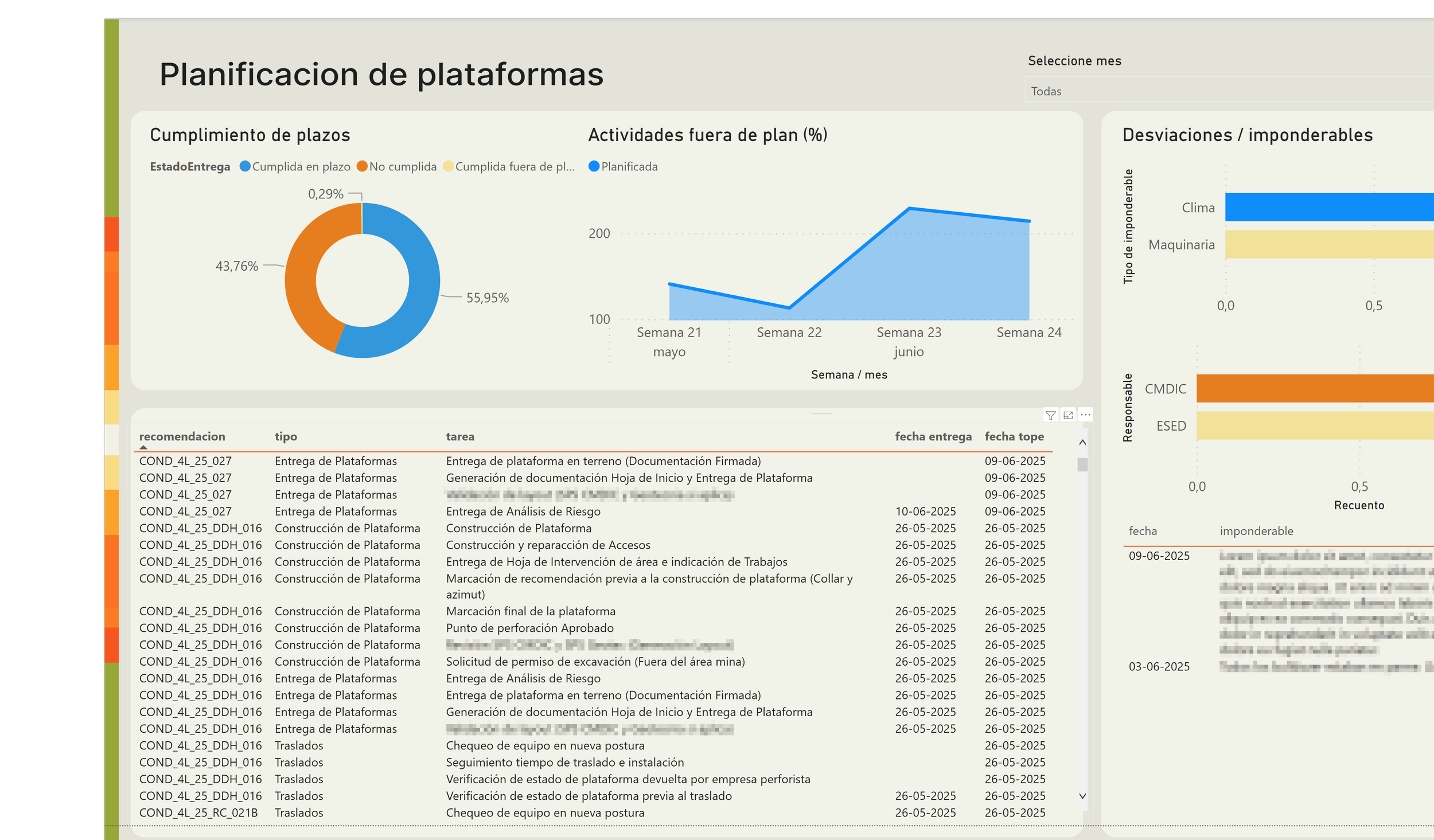The image size is (1434, 840).
Task: Click the 43,76% donut data label
Action: click(236, 266)
